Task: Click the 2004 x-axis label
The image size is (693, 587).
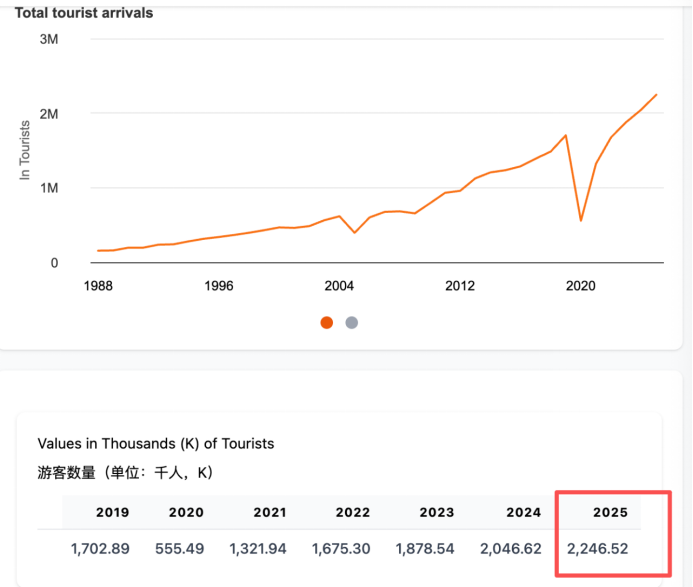Action: tap(339, 286)
